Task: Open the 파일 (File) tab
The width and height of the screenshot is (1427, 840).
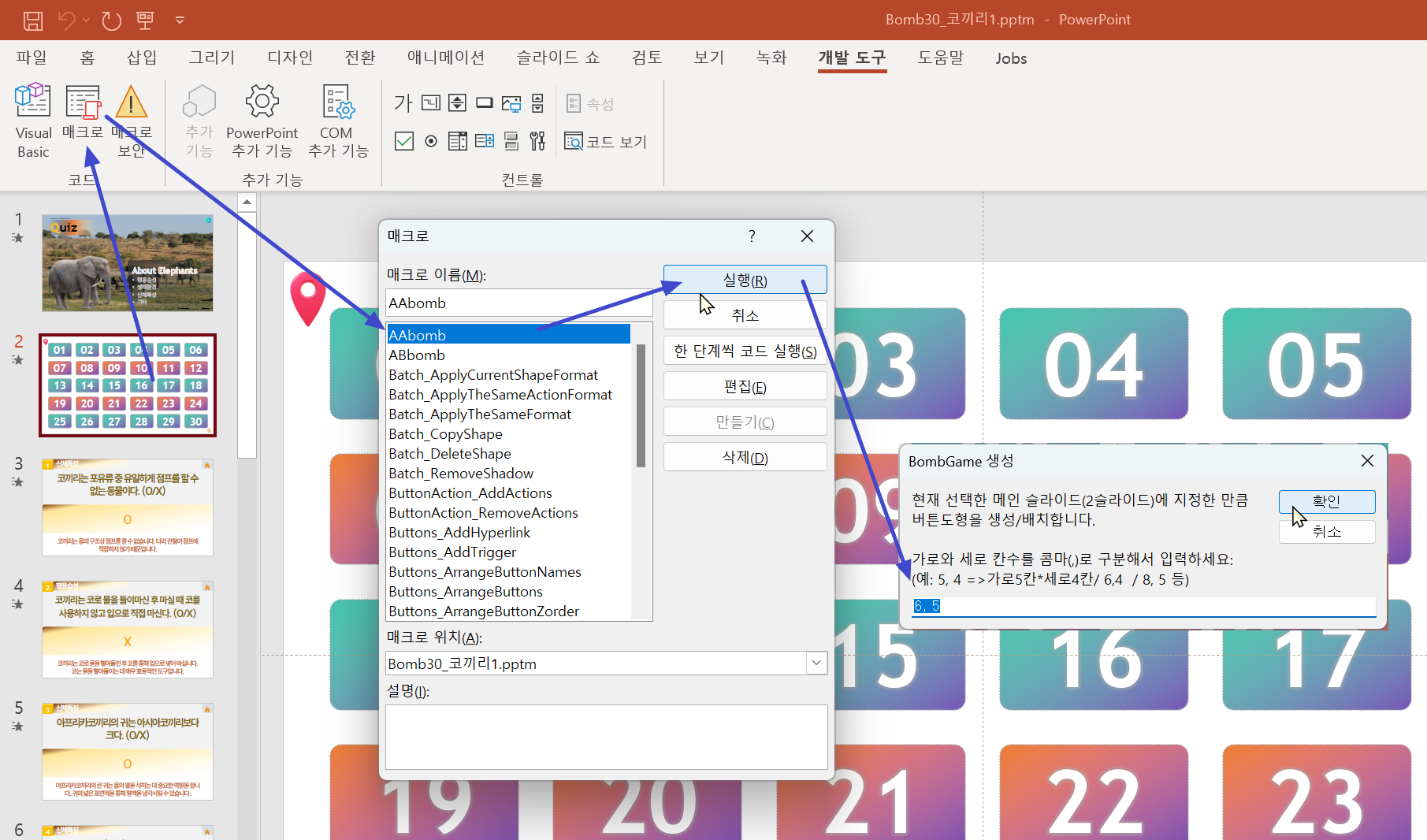Action: tap(32, 58)
